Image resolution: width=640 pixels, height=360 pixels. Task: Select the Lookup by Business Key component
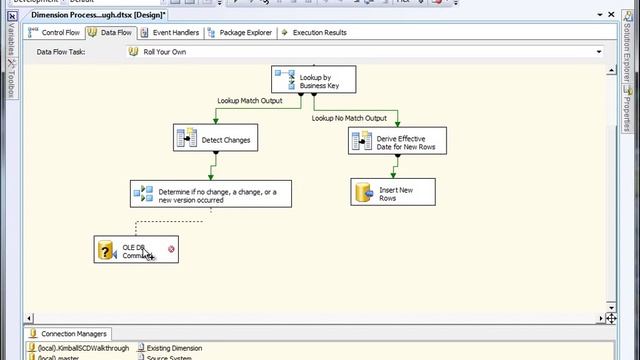tap(313, 79)
